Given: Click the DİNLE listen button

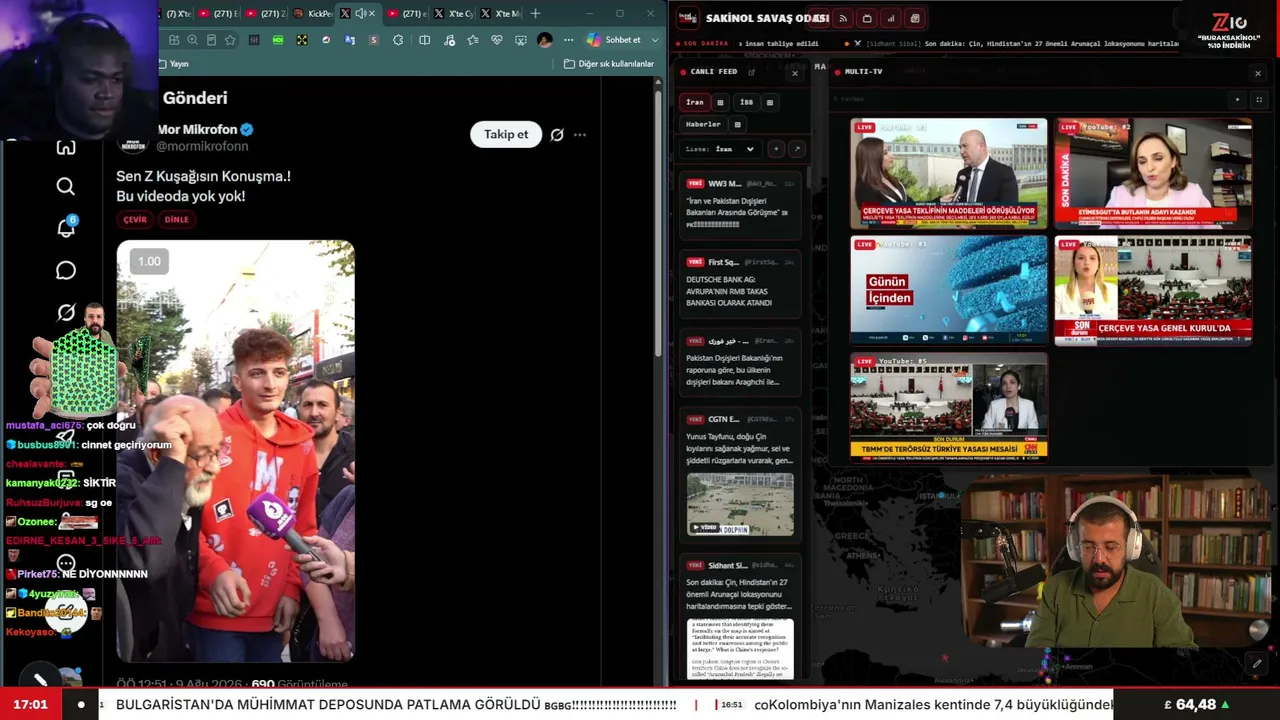Looking at the screenshot, I should [176, 220].
